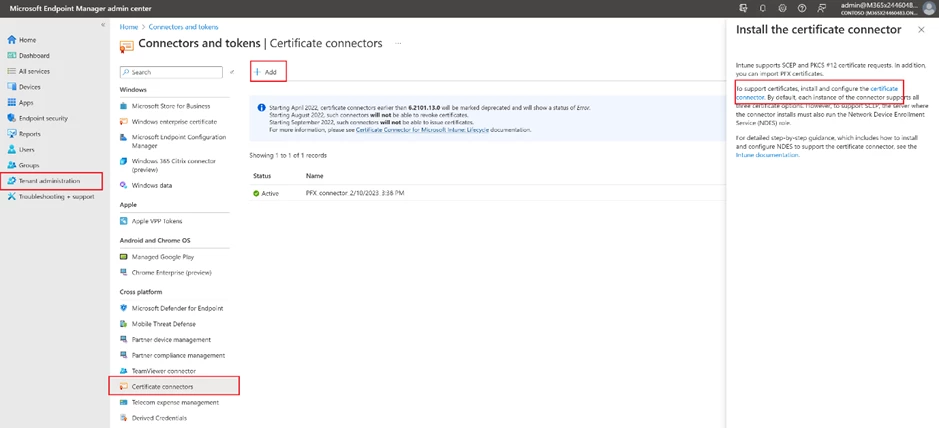The height and width of the screenshot is (428, 939).
Task: Close the Install the certificate connector panel
Action: [x=921, y=29]
